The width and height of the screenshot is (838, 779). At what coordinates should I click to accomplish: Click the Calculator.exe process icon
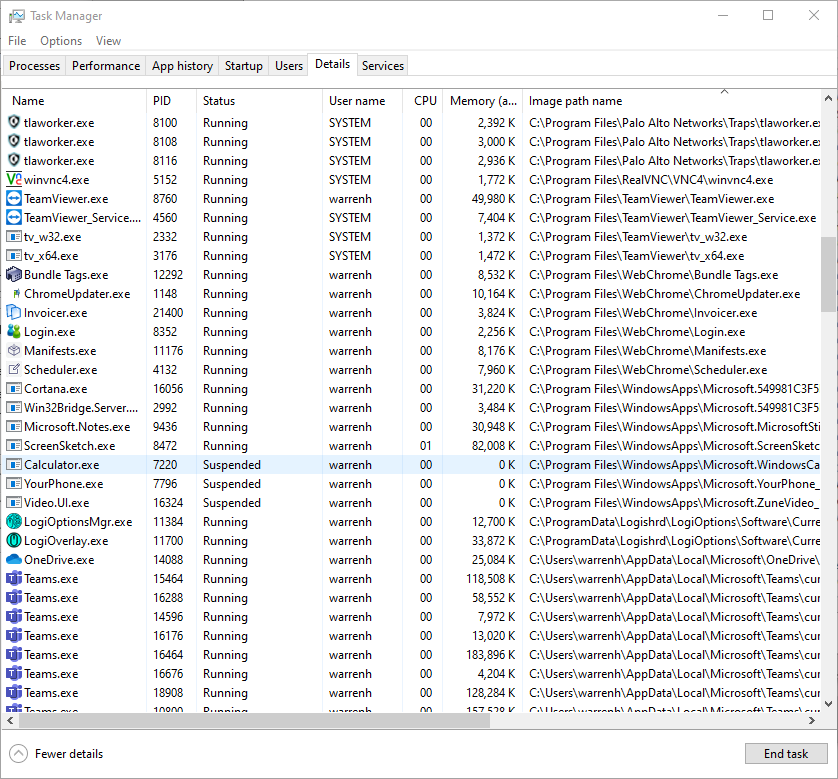[14, 464]
